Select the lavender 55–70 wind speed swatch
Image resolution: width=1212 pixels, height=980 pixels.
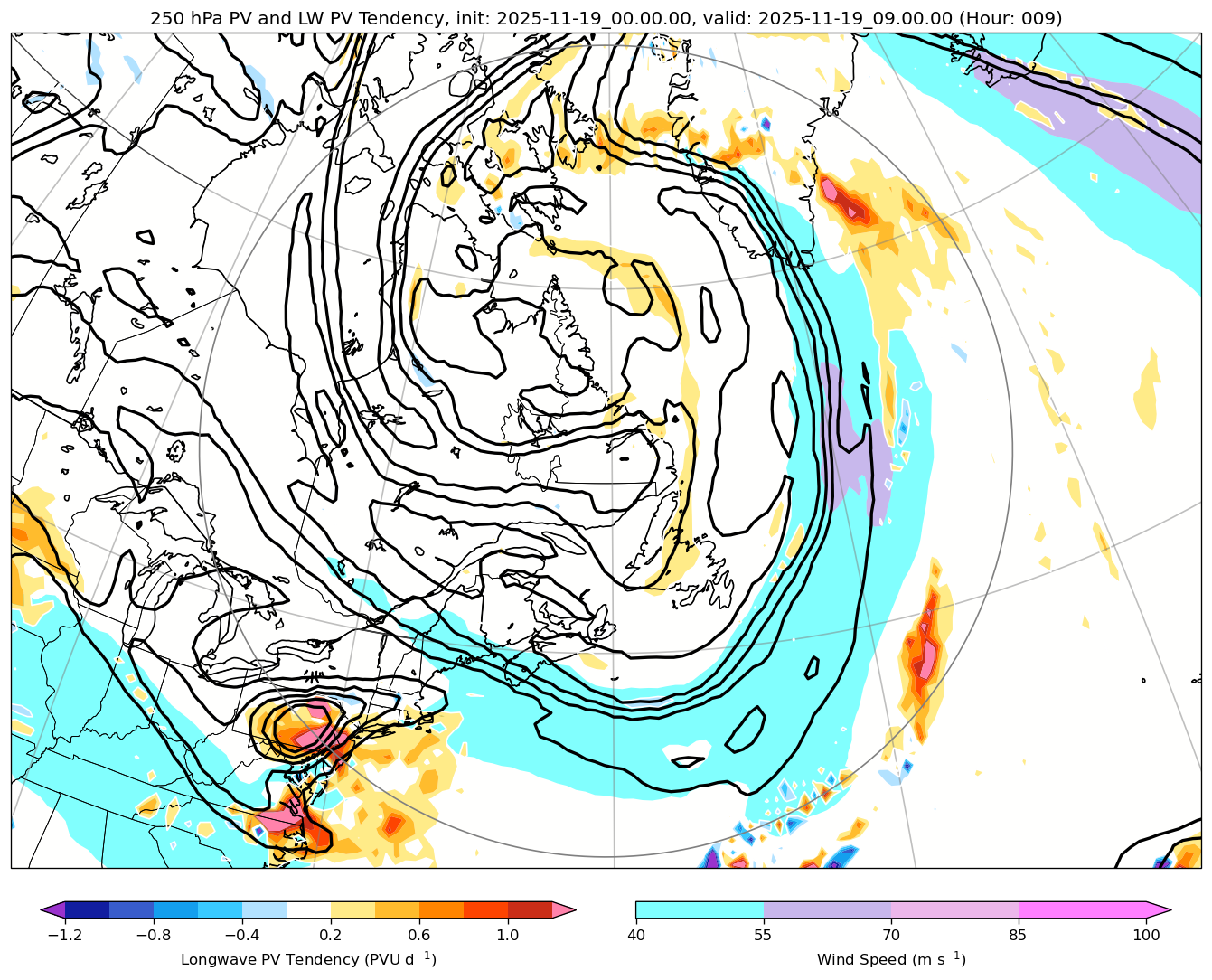[827, 909]
